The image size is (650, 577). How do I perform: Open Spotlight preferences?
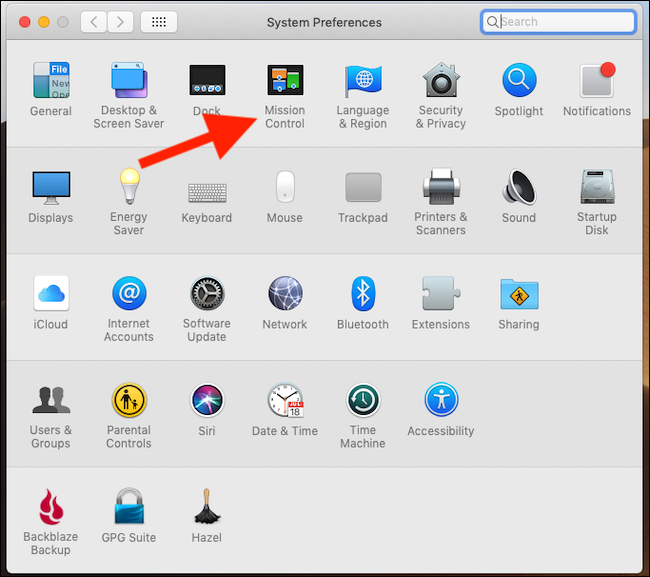[x=519, y=80]
